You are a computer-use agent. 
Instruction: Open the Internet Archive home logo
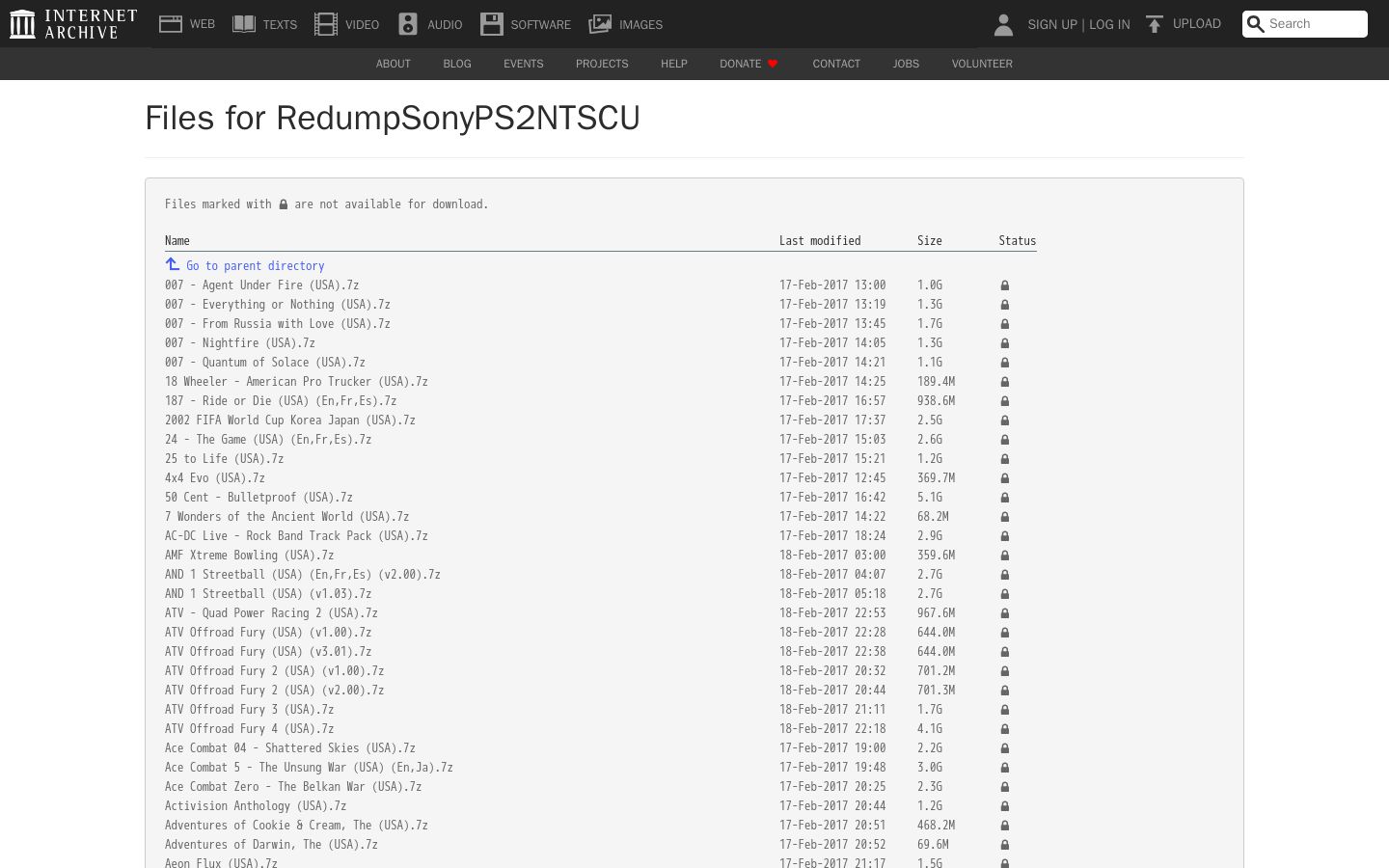[73, 24]
